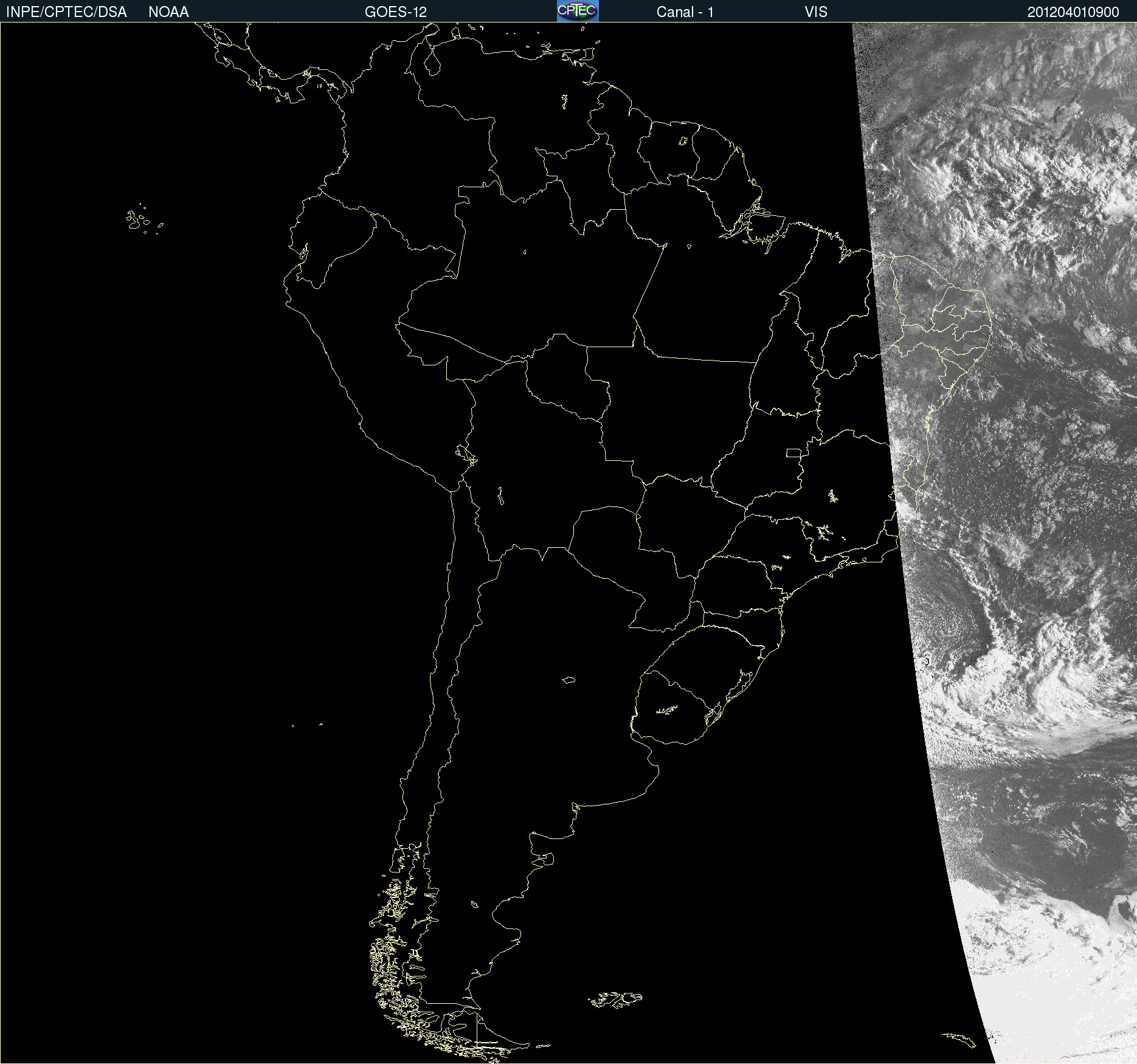This screenshot has height=1064, width=1137.
Task: Click the 201204010900 timestamp
Action: click(x=1073, y=12)
